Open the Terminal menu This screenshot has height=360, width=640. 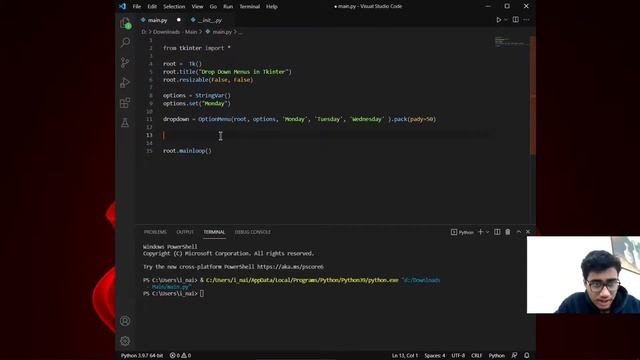tap(249, 7)
